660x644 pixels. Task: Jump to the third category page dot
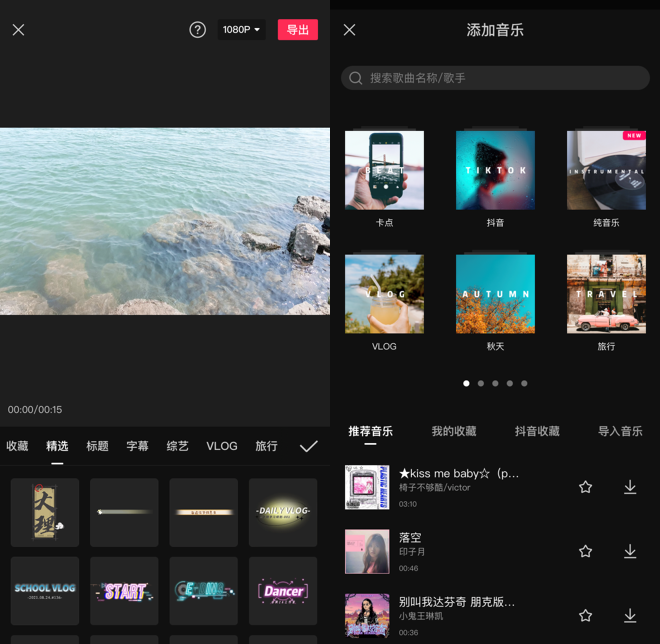coord(495,383)
